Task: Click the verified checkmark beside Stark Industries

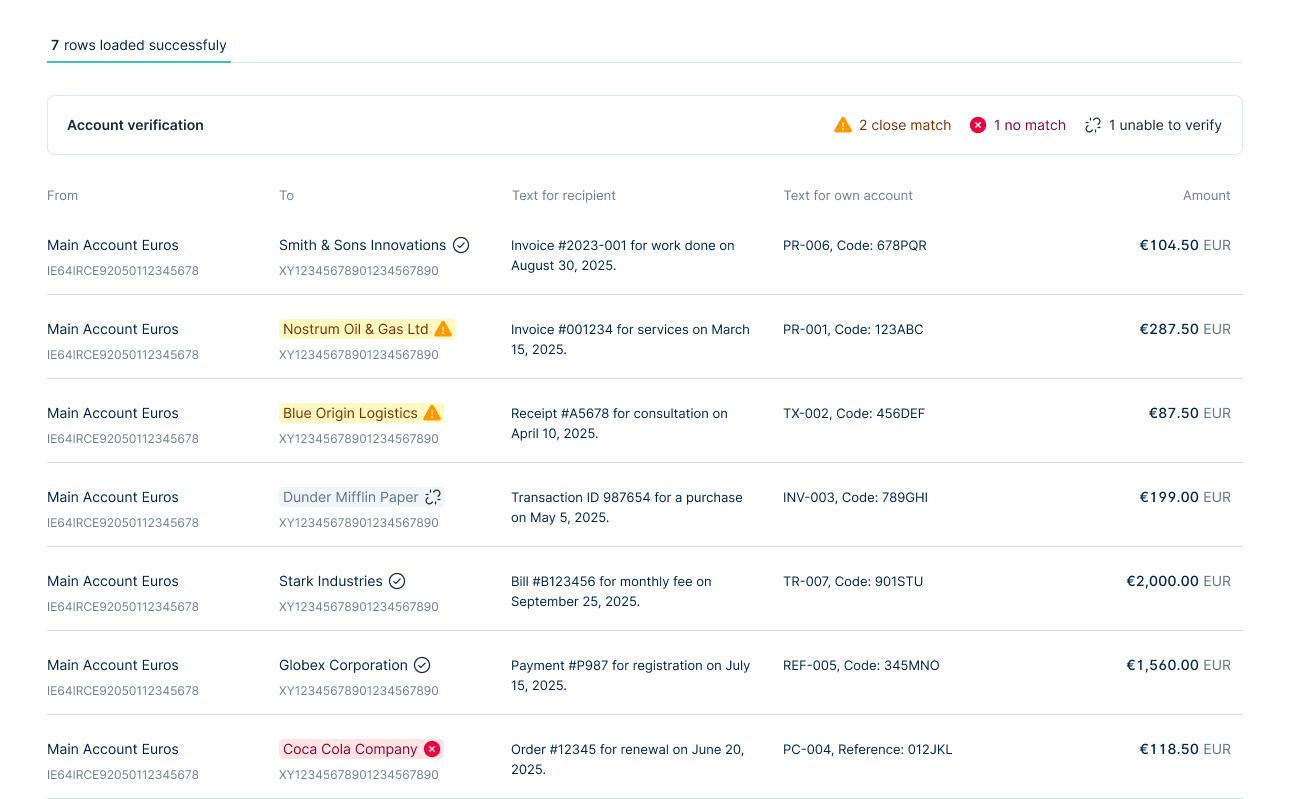Action: coord(397,581)
